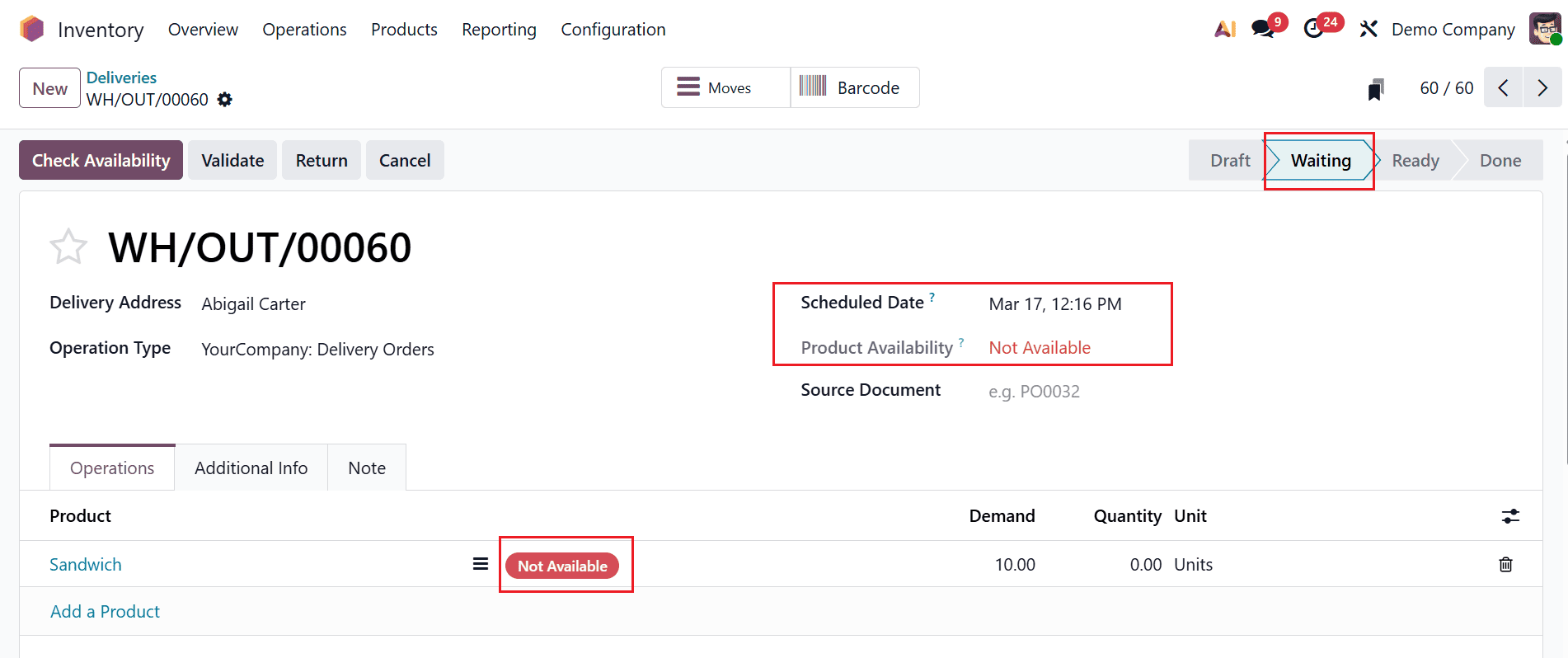Viewport: 1568px width, 658px height.
Task: Select the Done status stage
Action: click(1500, 160)
